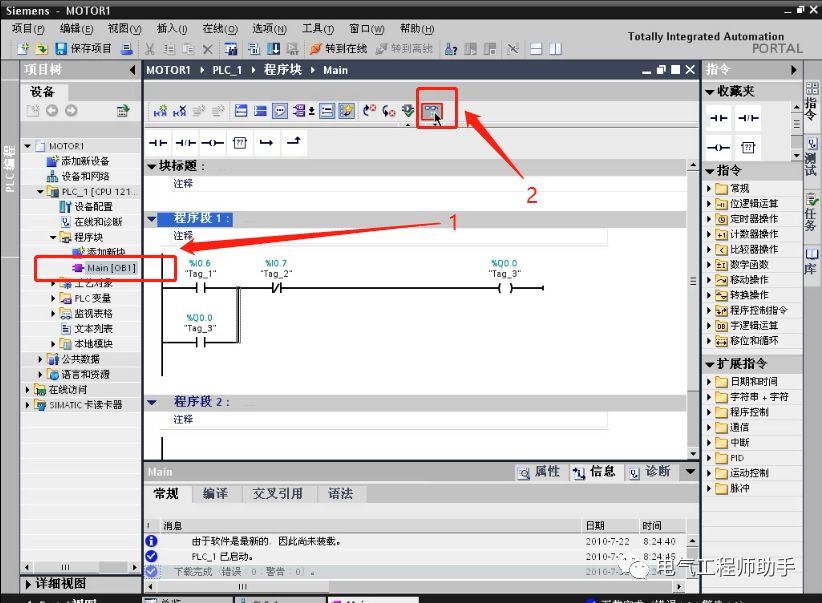Click the open all networks icon
Image resolution: width=822 pixels, height=603 pixels.
pos(241,111)
